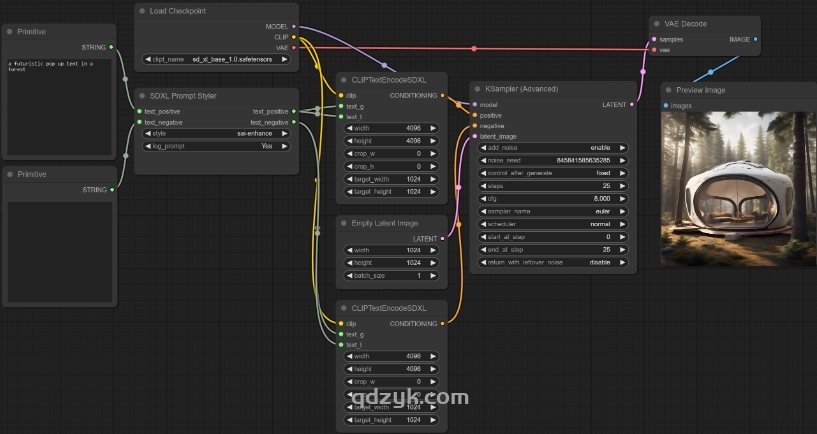Open the style sai-enhance dropdown
Image resolution: width=817 pixels, height=434 pixels.
click(216, 133)
